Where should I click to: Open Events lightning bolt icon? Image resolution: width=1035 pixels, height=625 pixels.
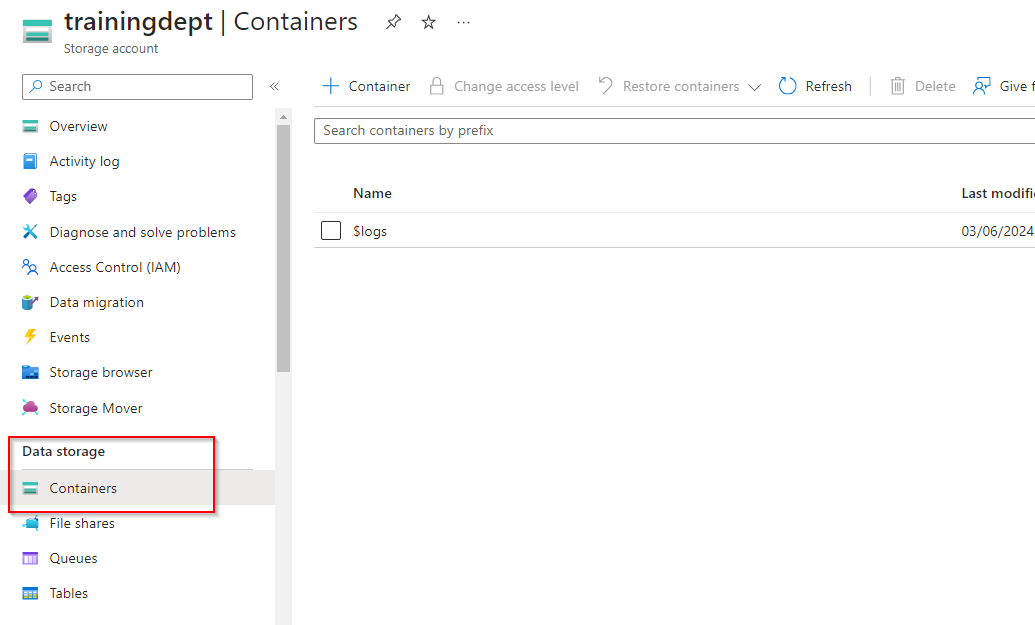(31, 337)
